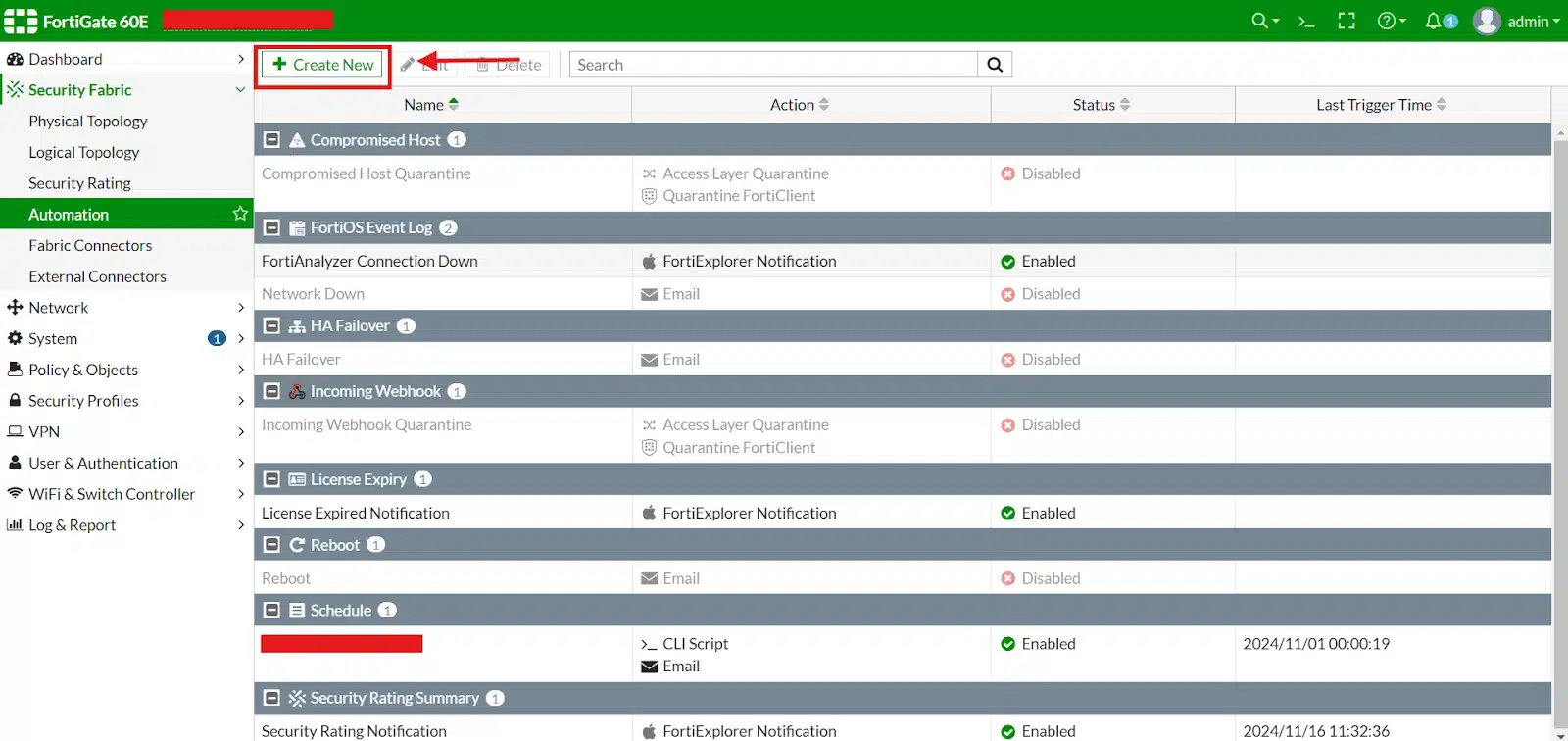Open the notifications bell icon
Screen dimensions: 1568x741
tap(1435, 21)
